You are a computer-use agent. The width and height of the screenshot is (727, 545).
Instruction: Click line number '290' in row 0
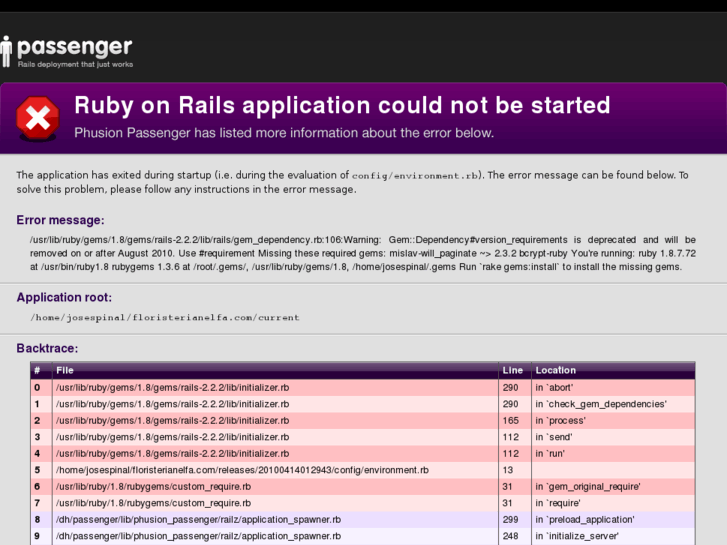(x=510, y=387)
